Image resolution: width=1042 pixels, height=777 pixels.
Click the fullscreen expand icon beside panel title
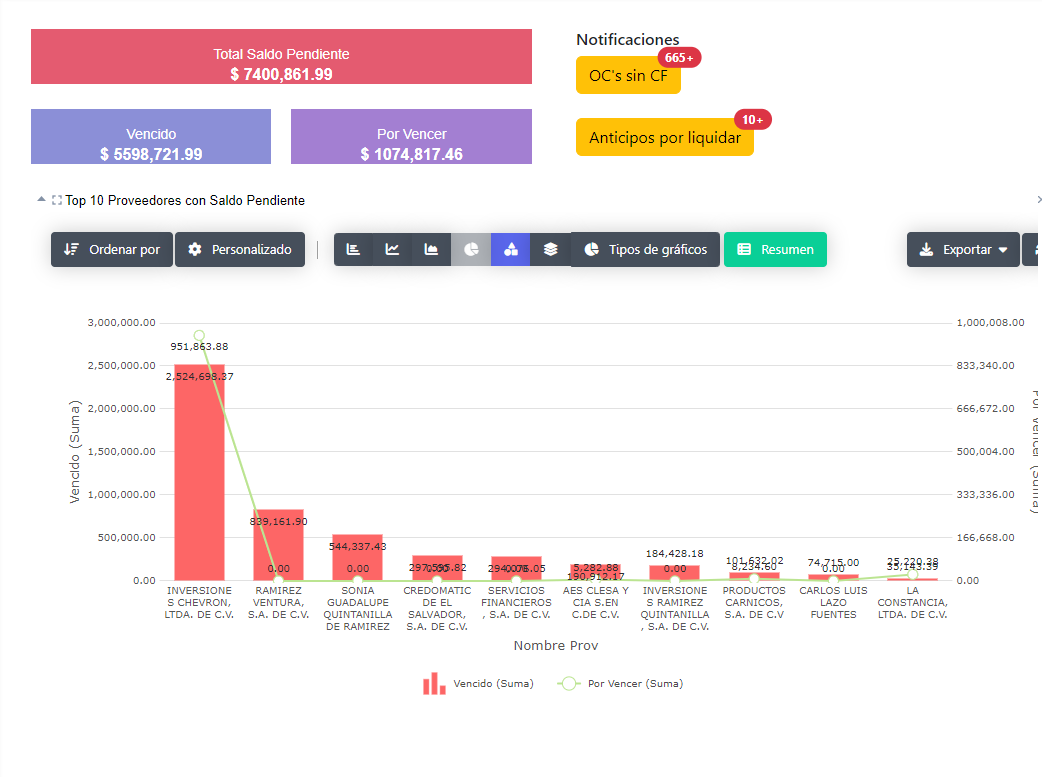tap(57, 200)
